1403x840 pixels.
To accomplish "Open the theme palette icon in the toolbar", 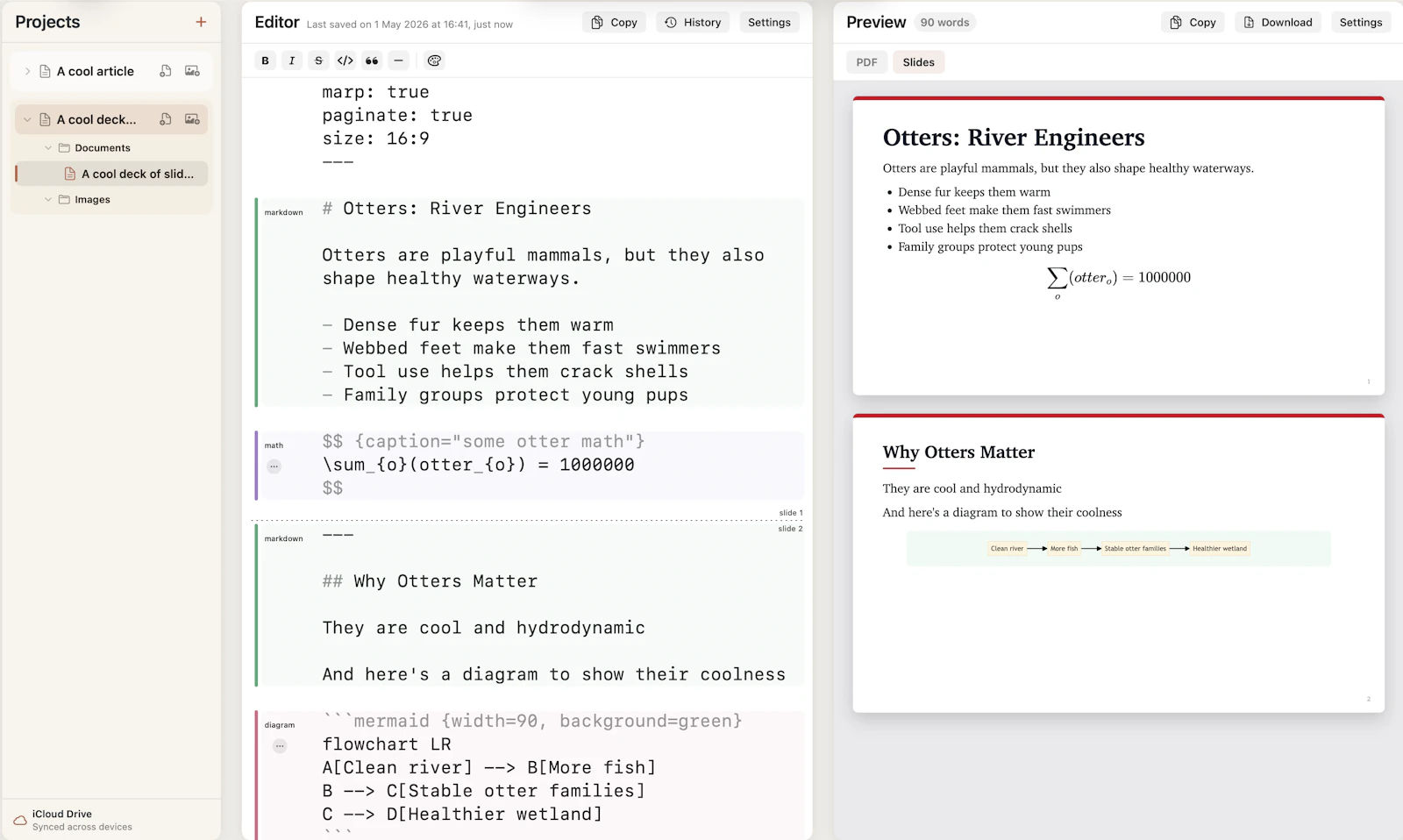I will pos(434,61).
